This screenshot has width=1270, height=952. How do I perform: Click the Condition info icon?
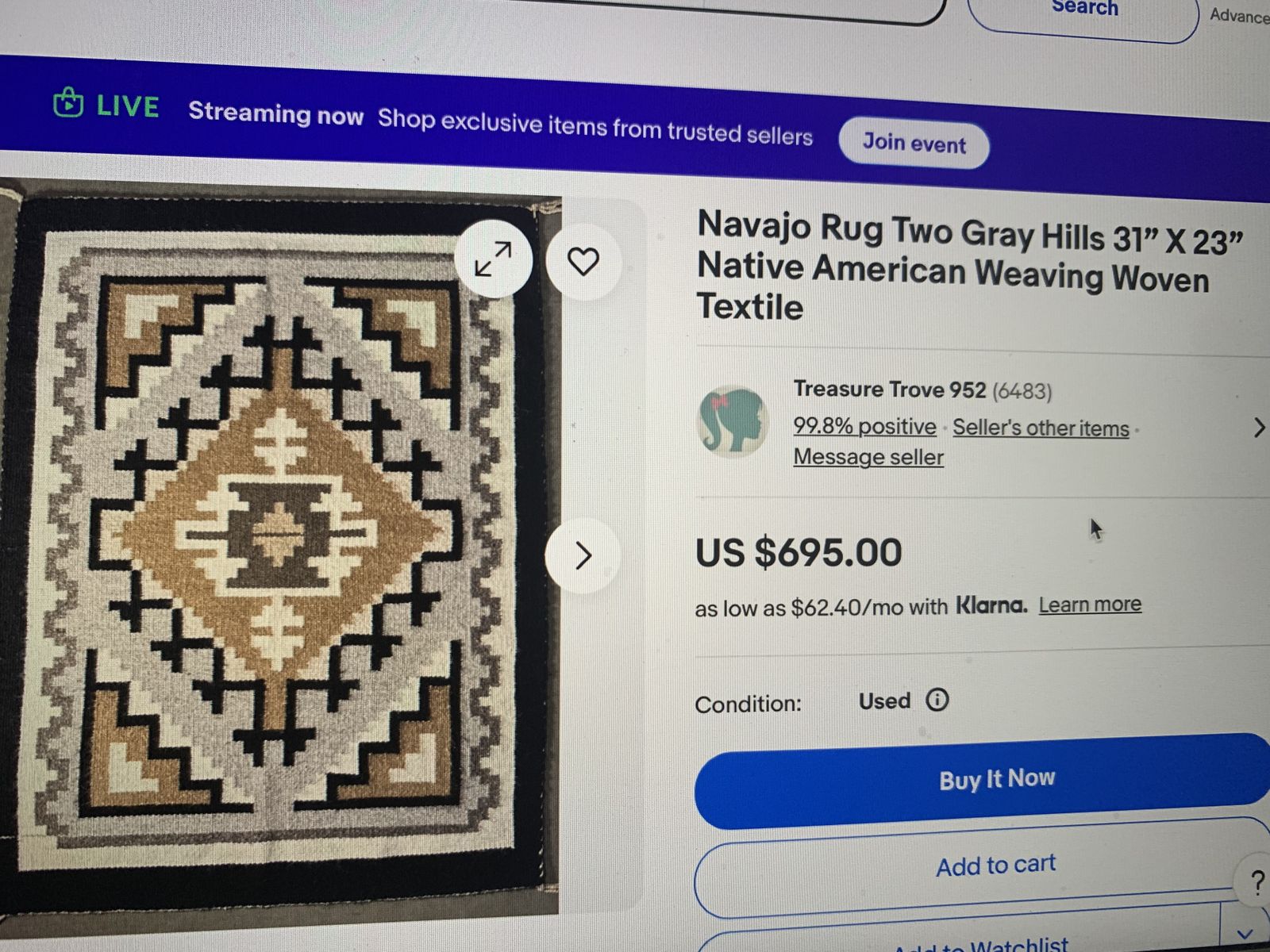click(937, 701)
